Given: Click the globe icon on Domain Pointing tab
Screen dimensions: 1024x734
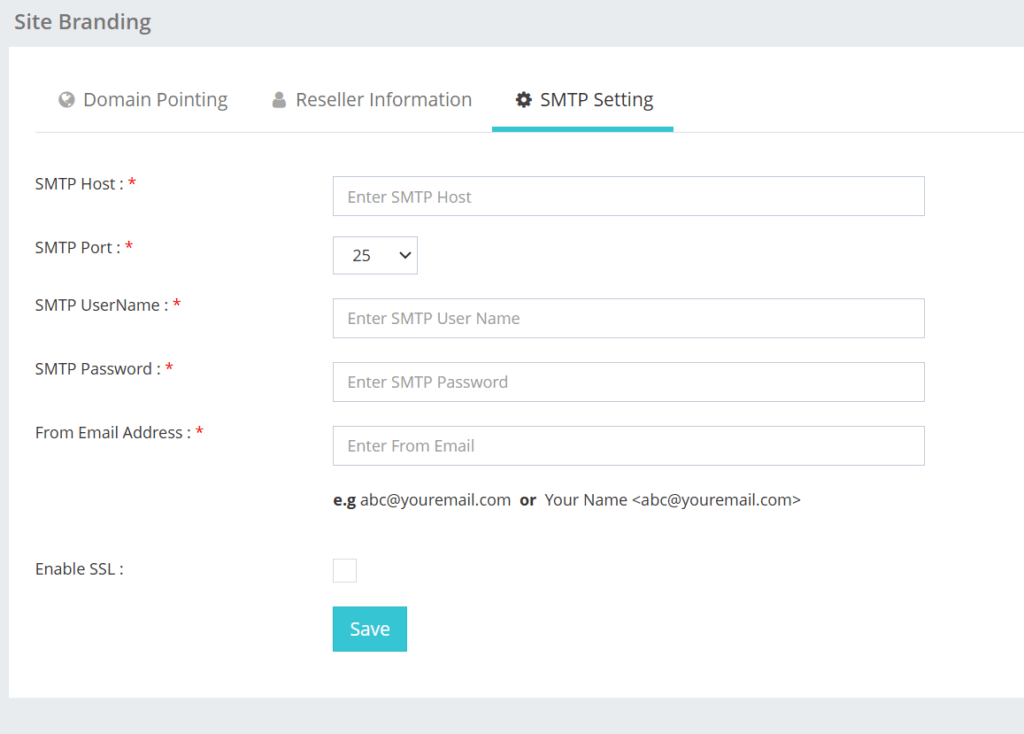Looking at the screenshot, I should 67,100.
